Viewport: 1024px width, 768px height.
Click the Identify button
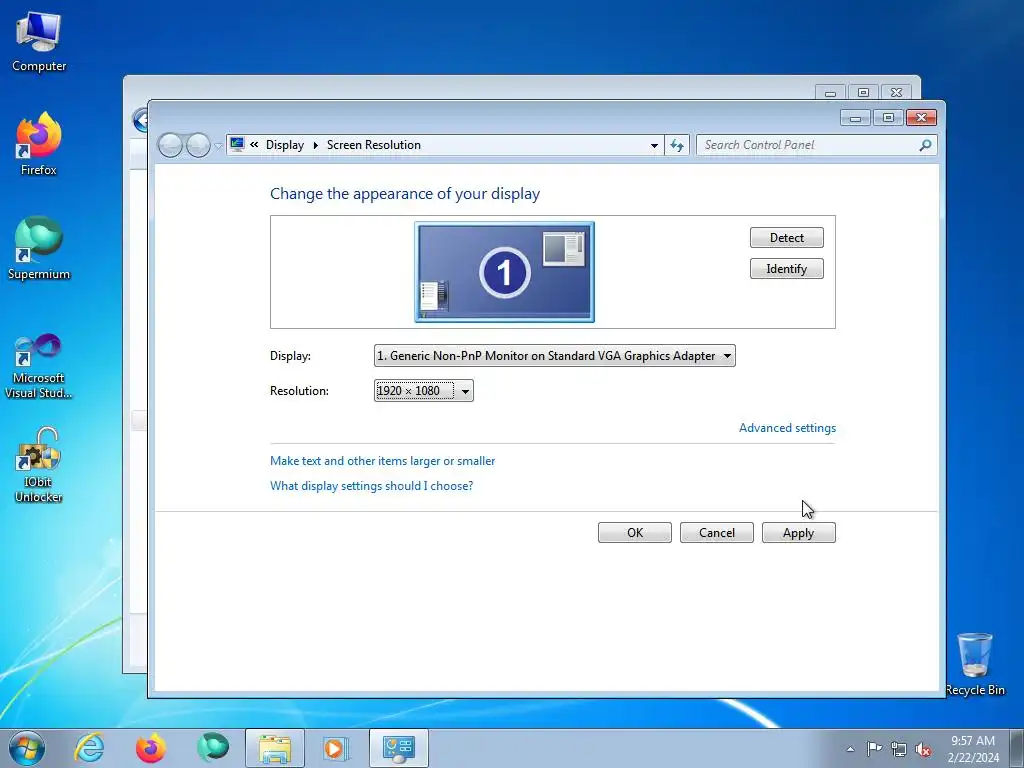coord(786,269)
